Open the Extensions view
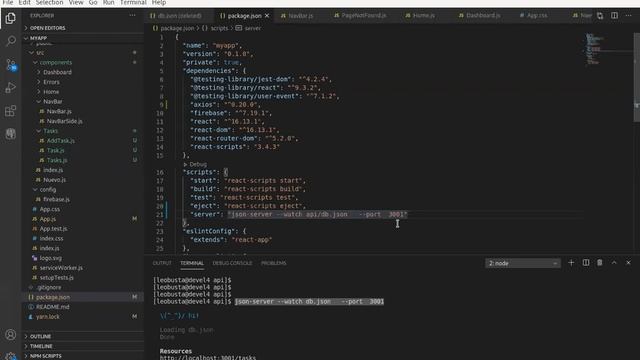This screenshot has width=640, height=360. (11, 111)
